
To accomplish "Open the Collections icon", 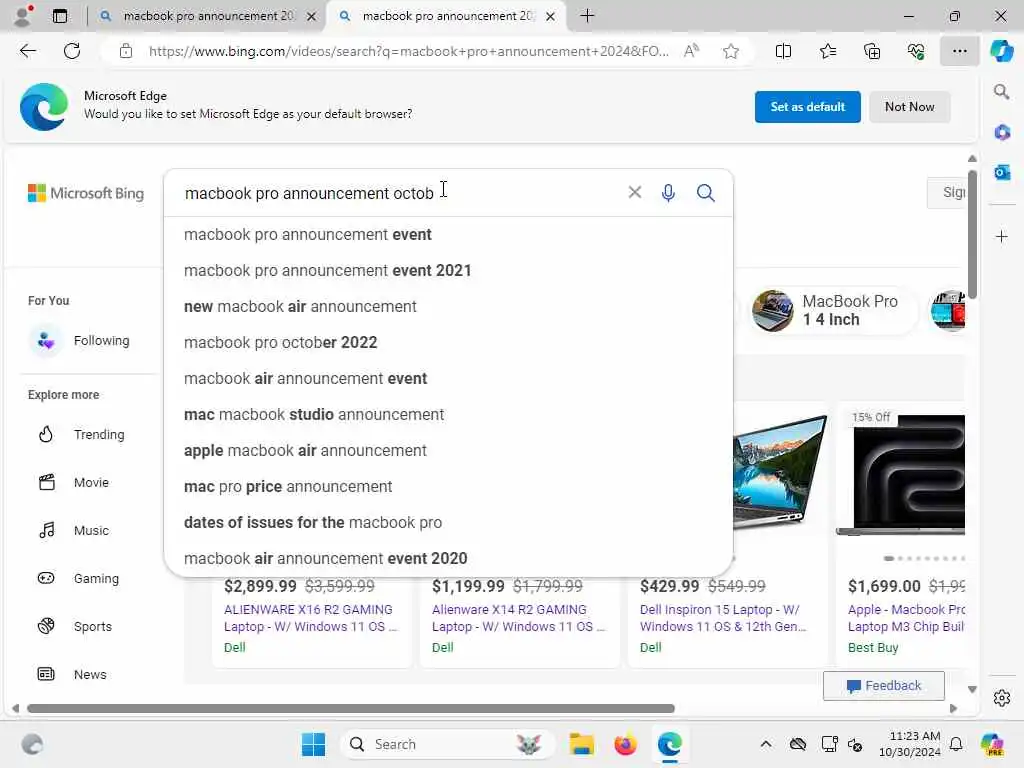I will [872, 51].
